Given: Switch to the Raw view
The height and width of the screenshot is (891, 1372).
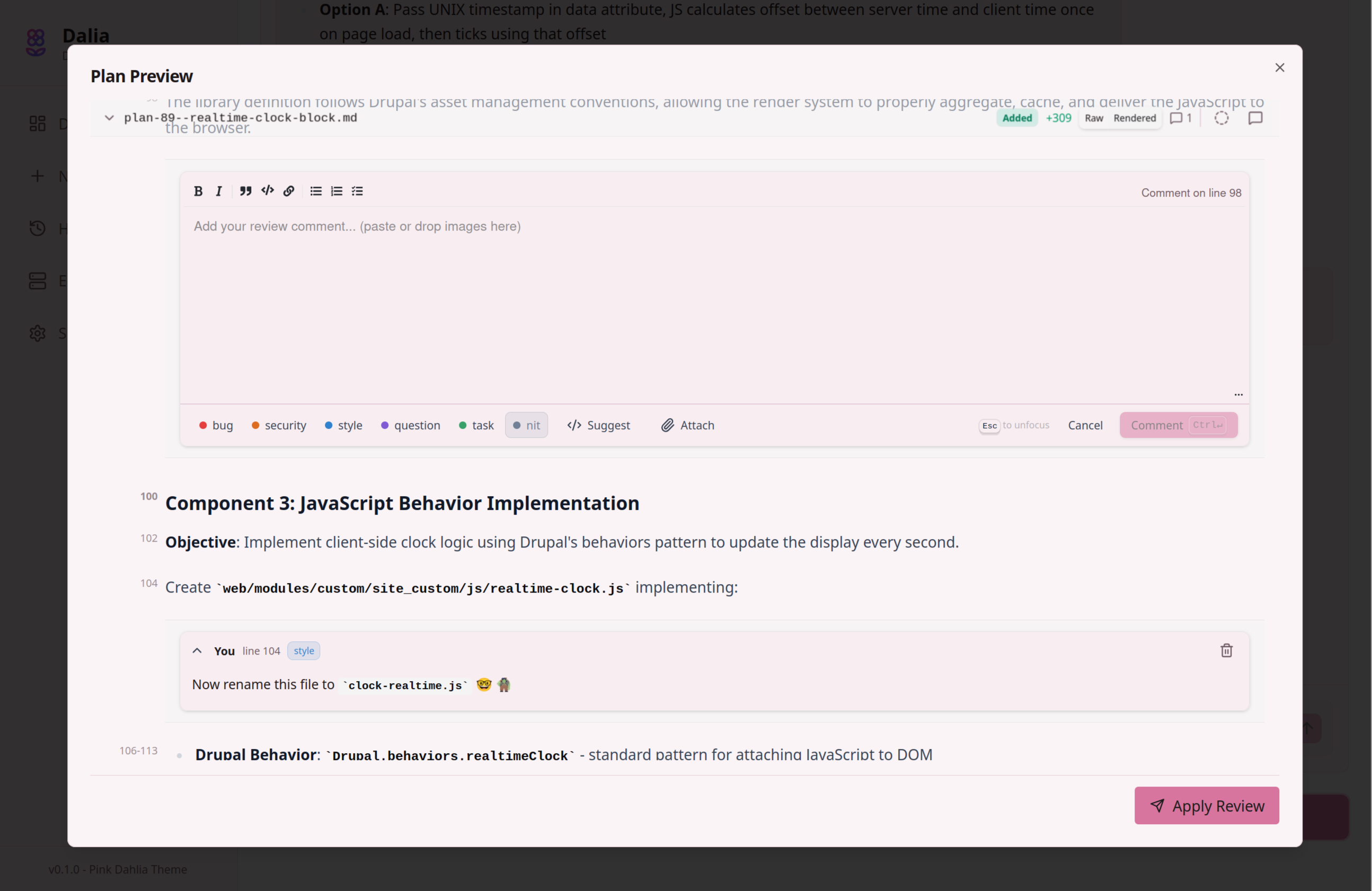Looking at the screenshot, I should 1094,118.
